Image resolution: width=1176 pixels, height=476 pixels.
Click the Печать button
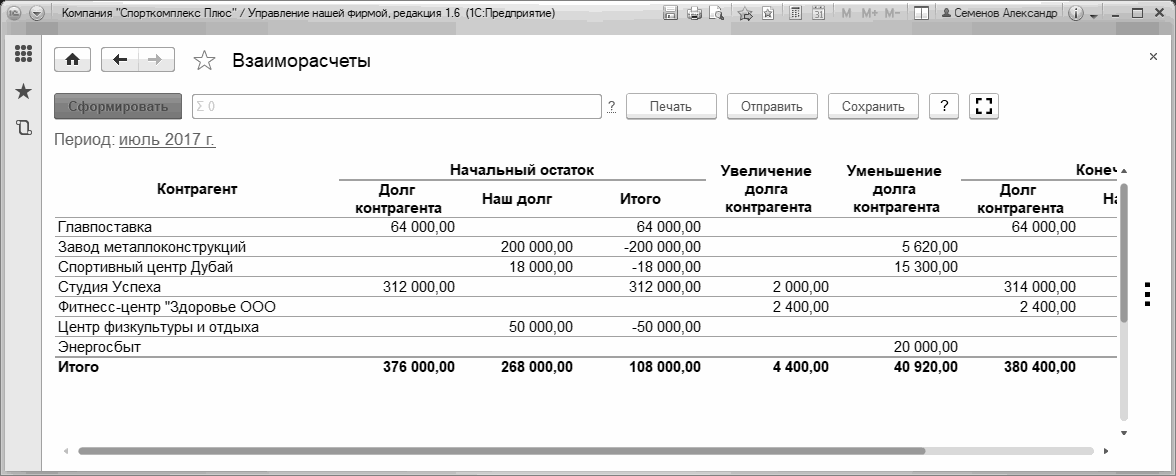click(671, 106)
